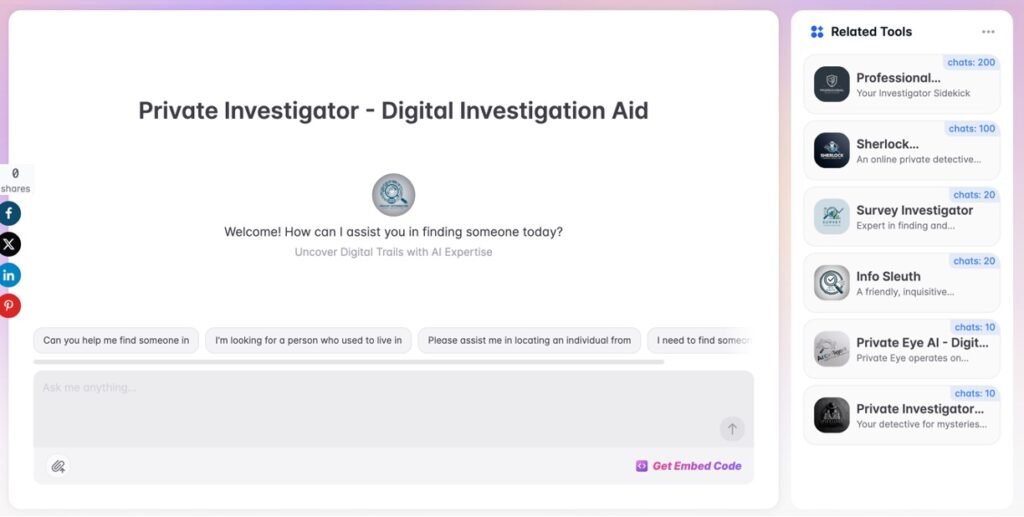Click the Get Embed Code link
The height and width of the screenshot is (517, 1024).
tap(697, 466)
